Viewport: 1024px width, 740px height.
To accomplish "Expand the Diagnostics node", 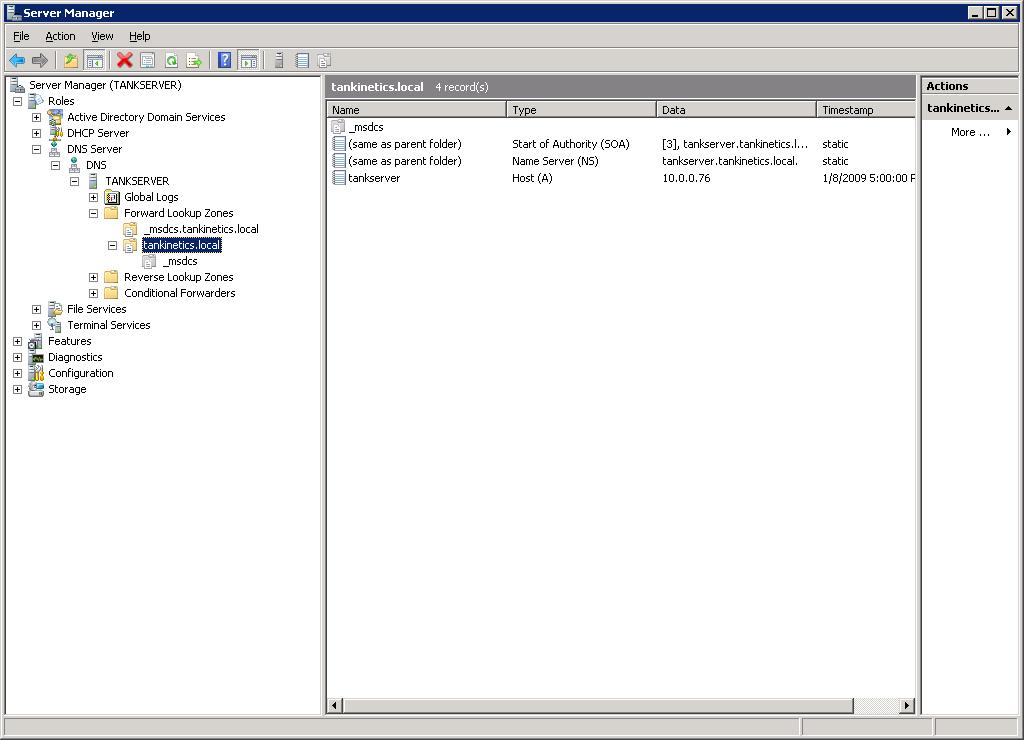I will [18, 357].
